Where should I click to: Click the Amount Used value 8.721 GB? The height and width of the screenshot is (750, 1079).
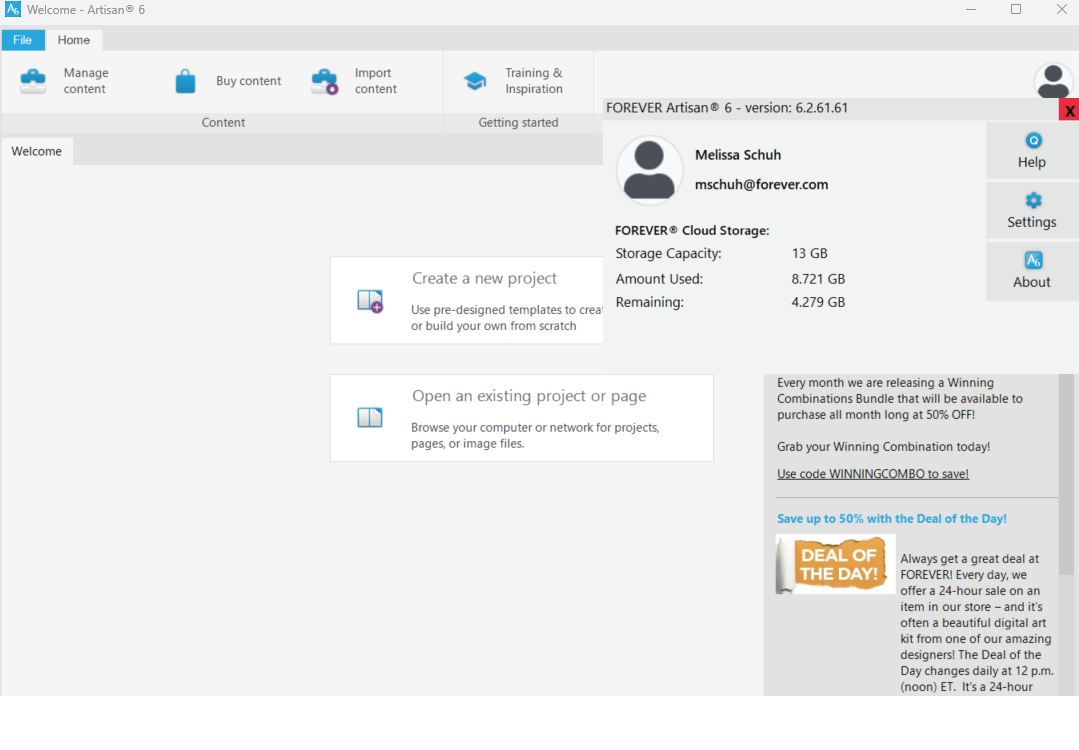pyautogui.click(x=818, y=279)
